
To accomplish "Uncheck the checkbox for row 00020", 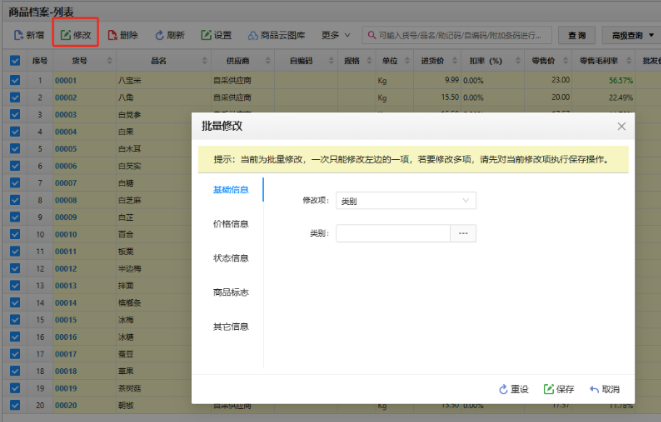I will pyautogui.click(x=15, y=405).
